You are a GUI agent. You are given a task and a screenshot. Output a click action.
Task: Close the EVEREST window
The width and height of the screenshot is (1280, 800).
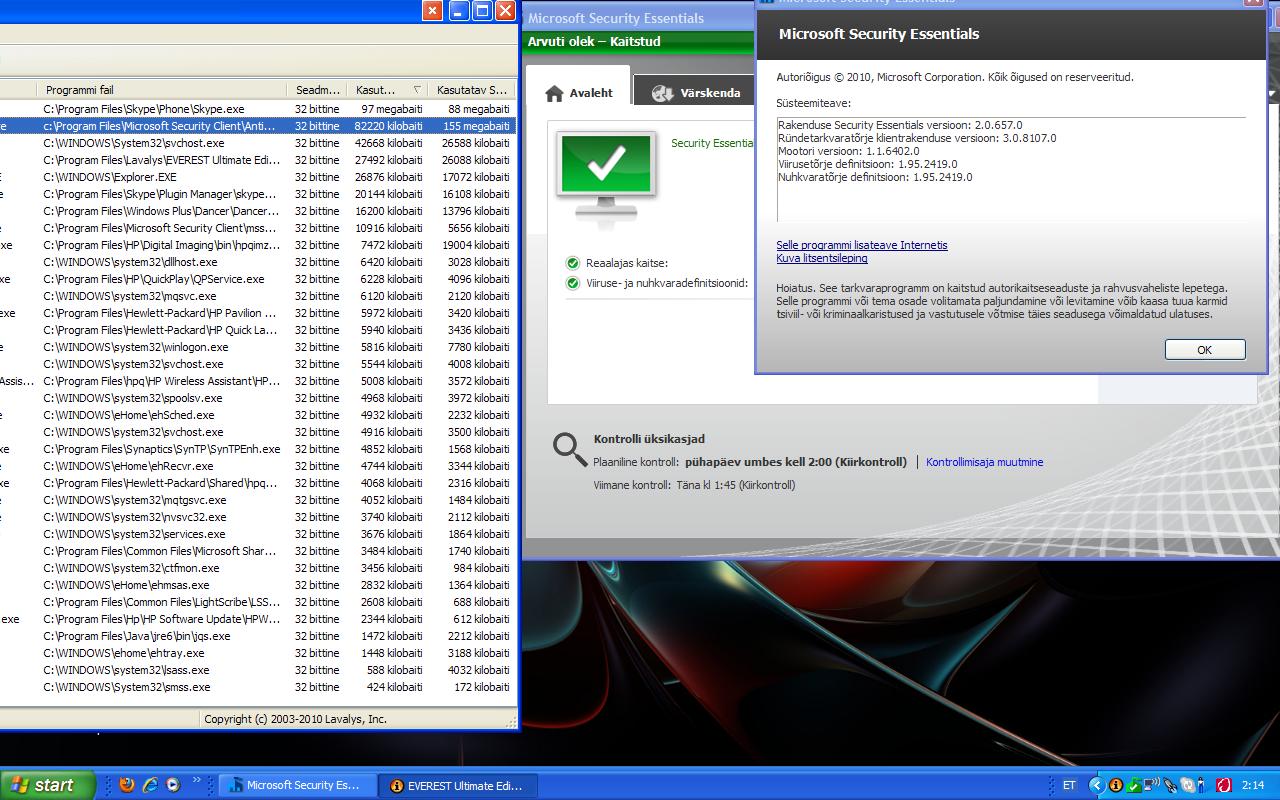(x=505, y=11)
